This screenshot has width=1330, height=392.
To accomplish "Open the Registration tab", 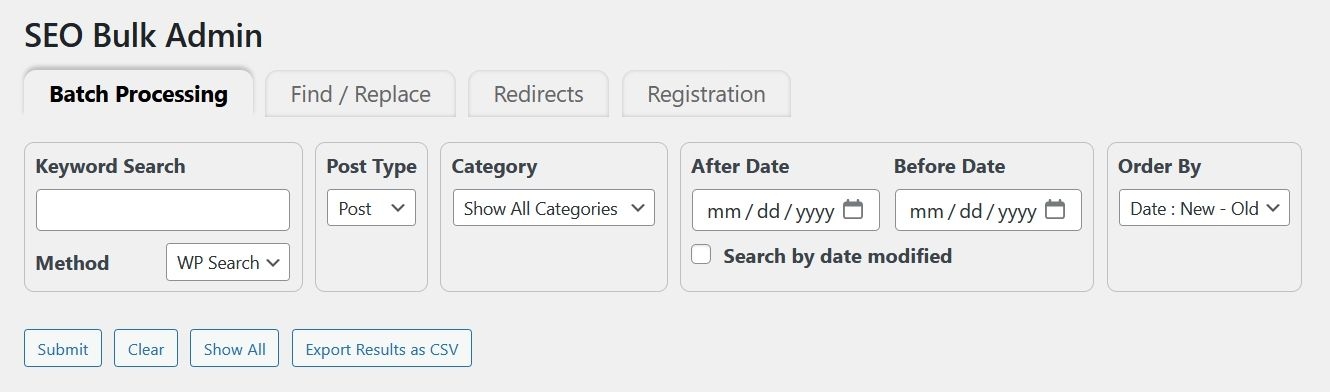I will click(x=706, y=94).
